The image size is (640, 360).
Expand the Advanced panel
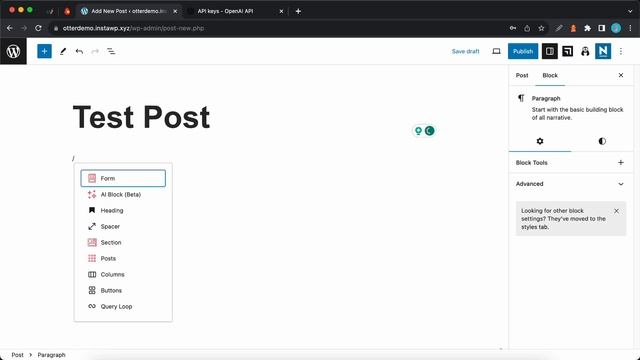coord(571,184)
